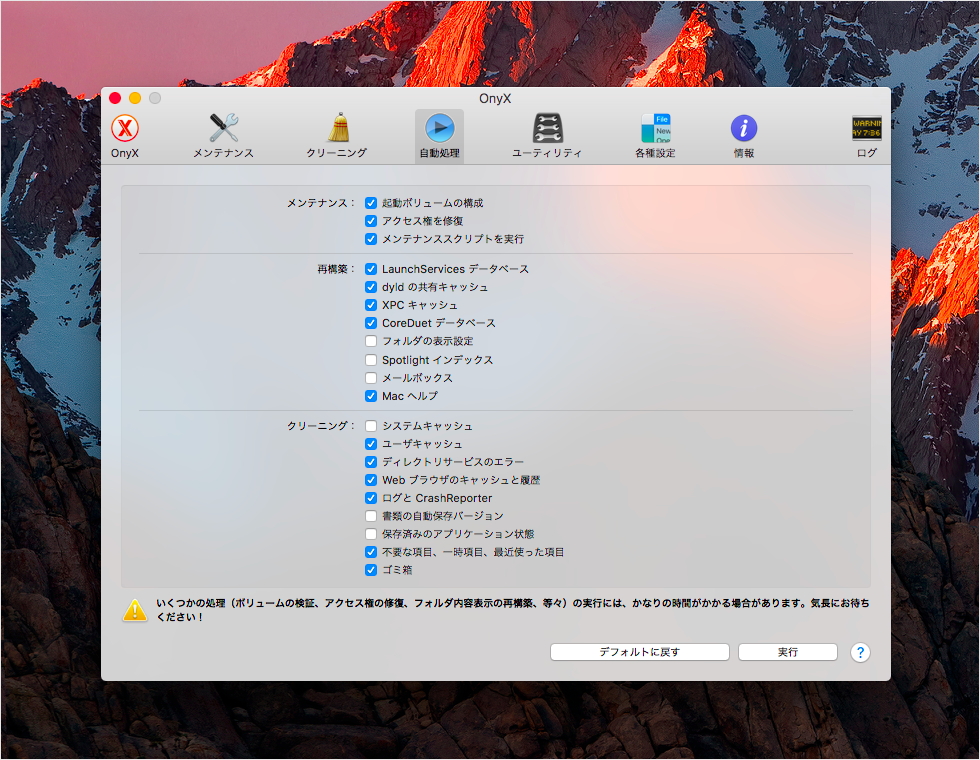Uncheck Mac ヘルプ
Viewport: 980px width, 760px height.
371,396
